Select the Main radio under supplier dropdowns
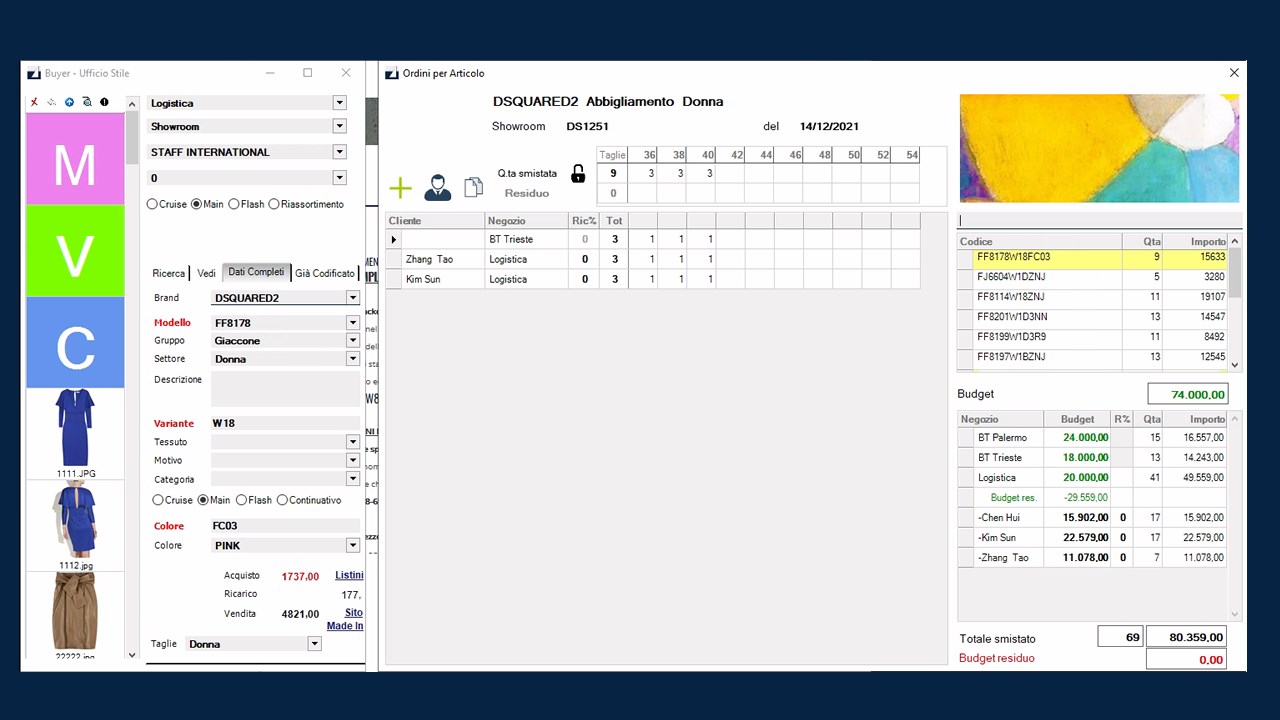Screen dimensions: 1280x720 click(x=196, y=204)
